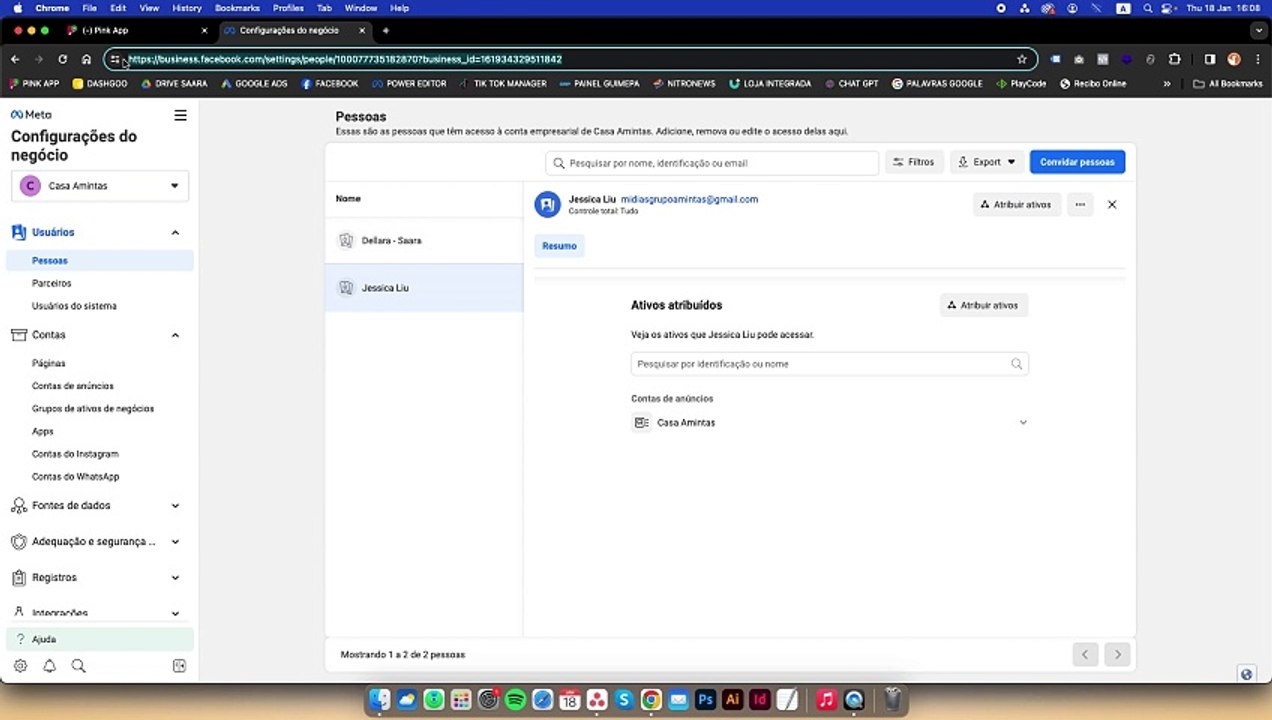Open Parceiros in the sidebar

52,283
